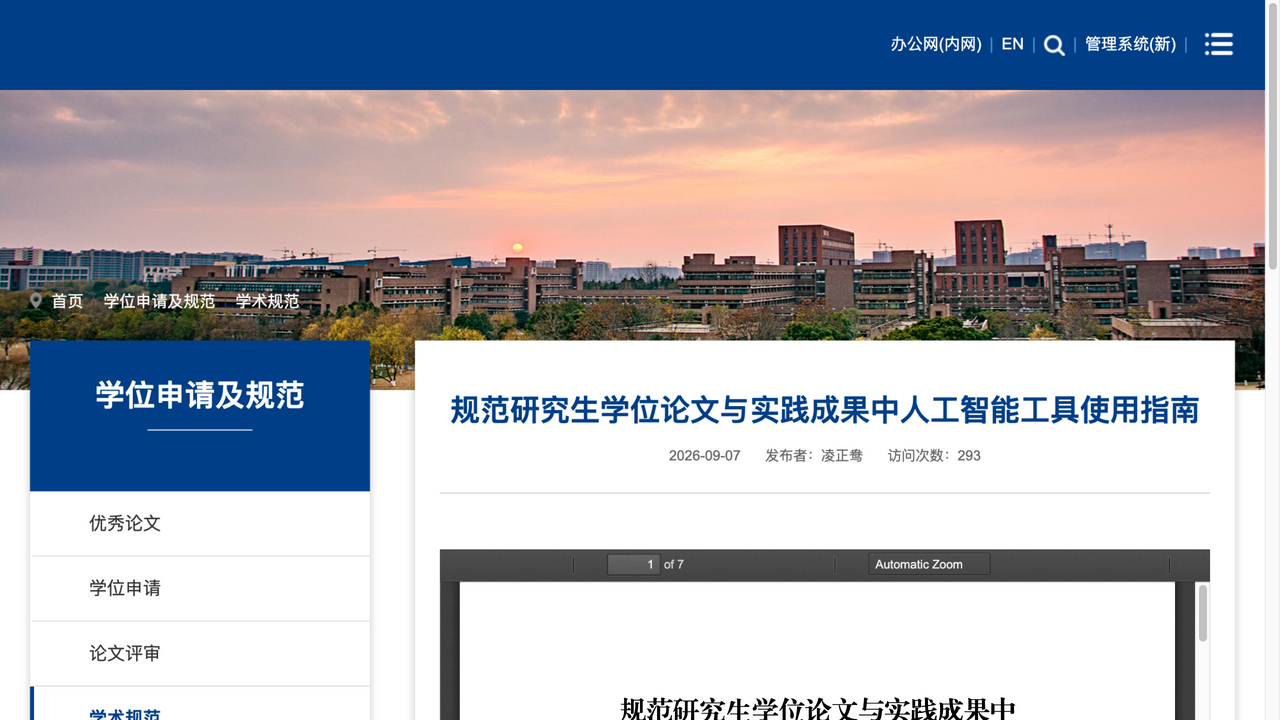The width and height of the screenshot is (1280, 720).
Task: Open 学位申请及规范 breadcrumb link
Action: point(159,301)
